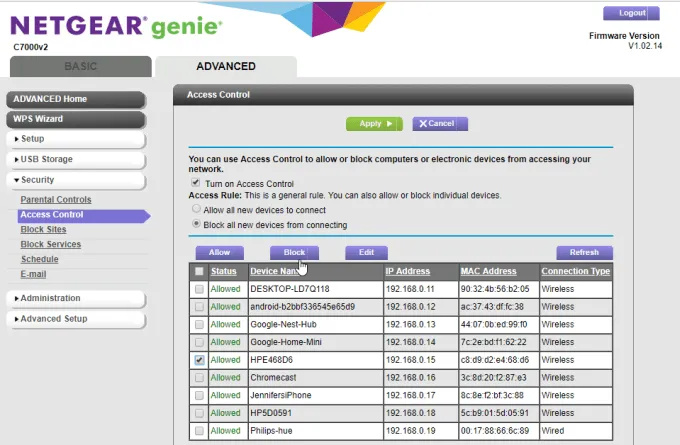Viewport: 680px width, 445px height.
Task: Toggle the select-all checkbox in table header
Action: (200, 271)
